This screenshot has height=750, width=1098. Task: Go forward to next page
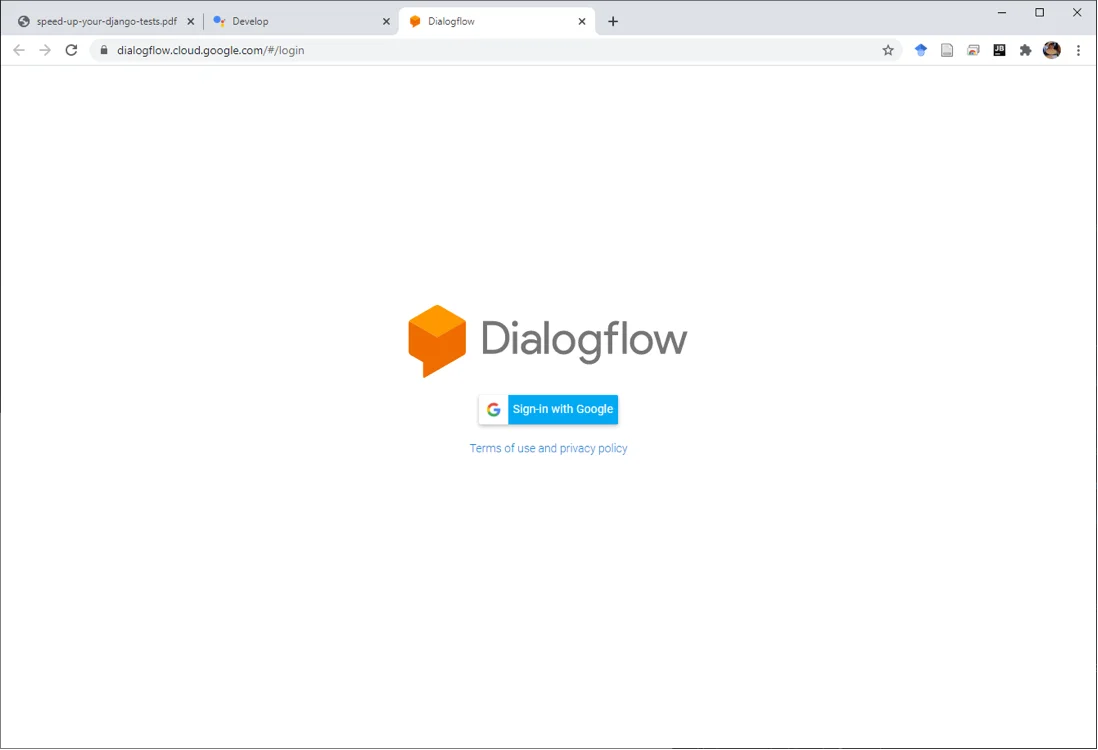click(x=45, y=50)
